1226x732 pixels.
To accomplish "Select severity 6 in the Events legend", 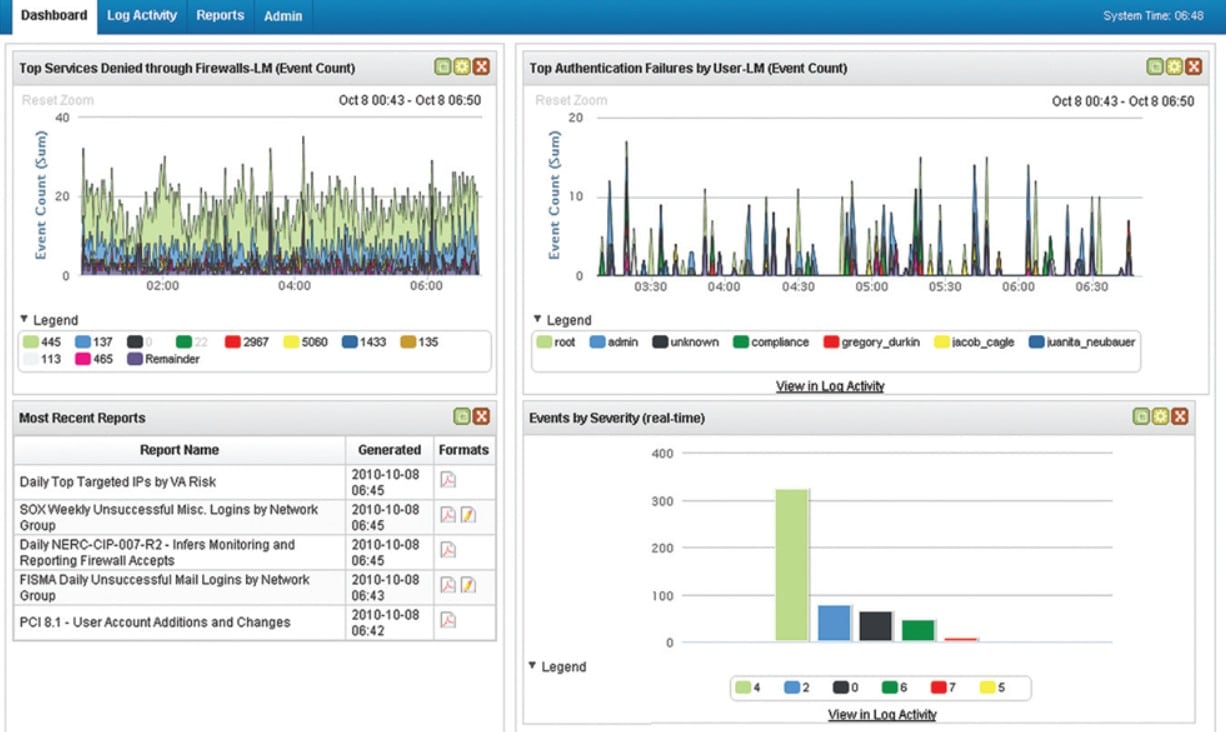I will coord(893,688).
